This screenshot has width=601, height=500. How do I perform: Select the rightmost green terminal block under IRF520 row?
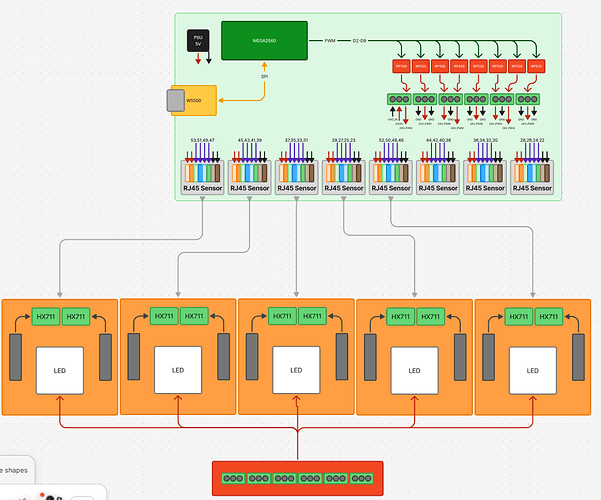528,99
